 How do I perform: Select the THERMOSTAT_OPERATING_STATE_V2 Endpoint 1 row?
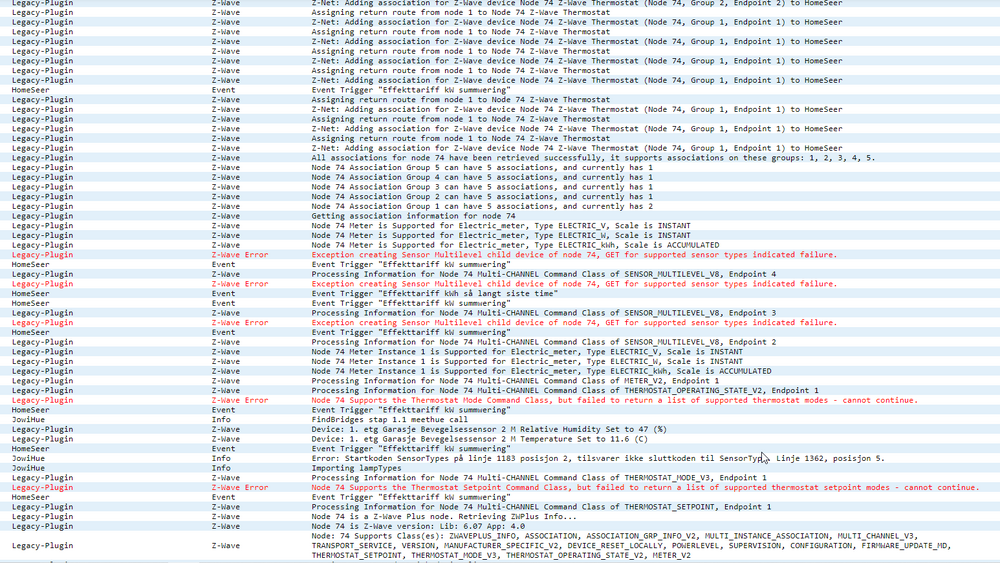point(564,391)
